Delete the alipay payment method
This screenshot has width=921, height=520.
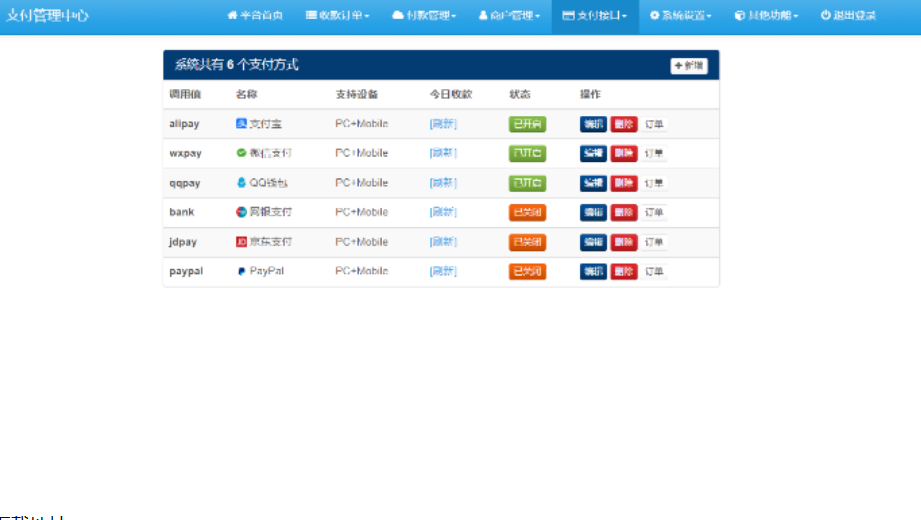(x=624, y=124)
